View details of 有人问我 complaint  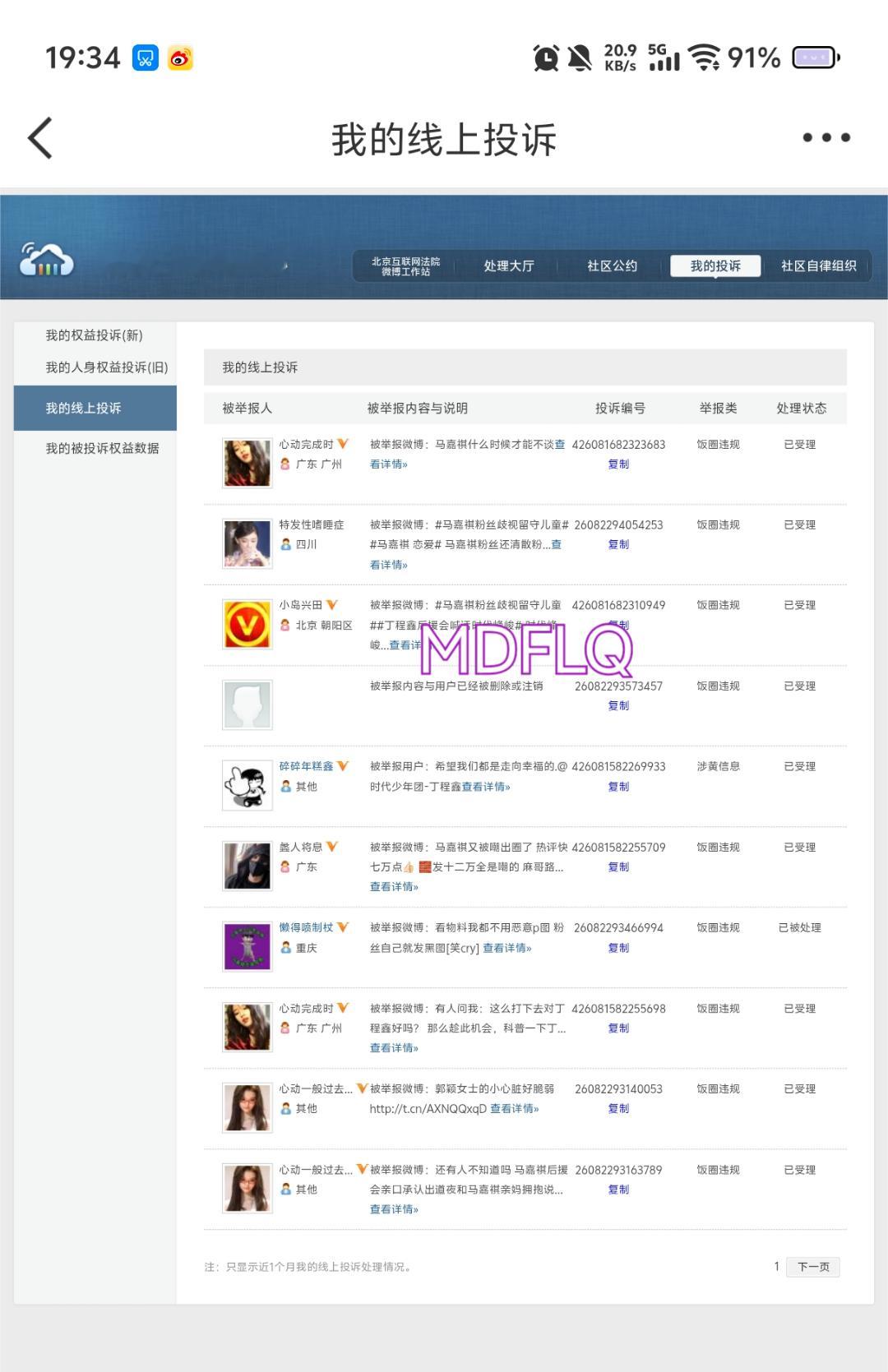coord(394,1048)
